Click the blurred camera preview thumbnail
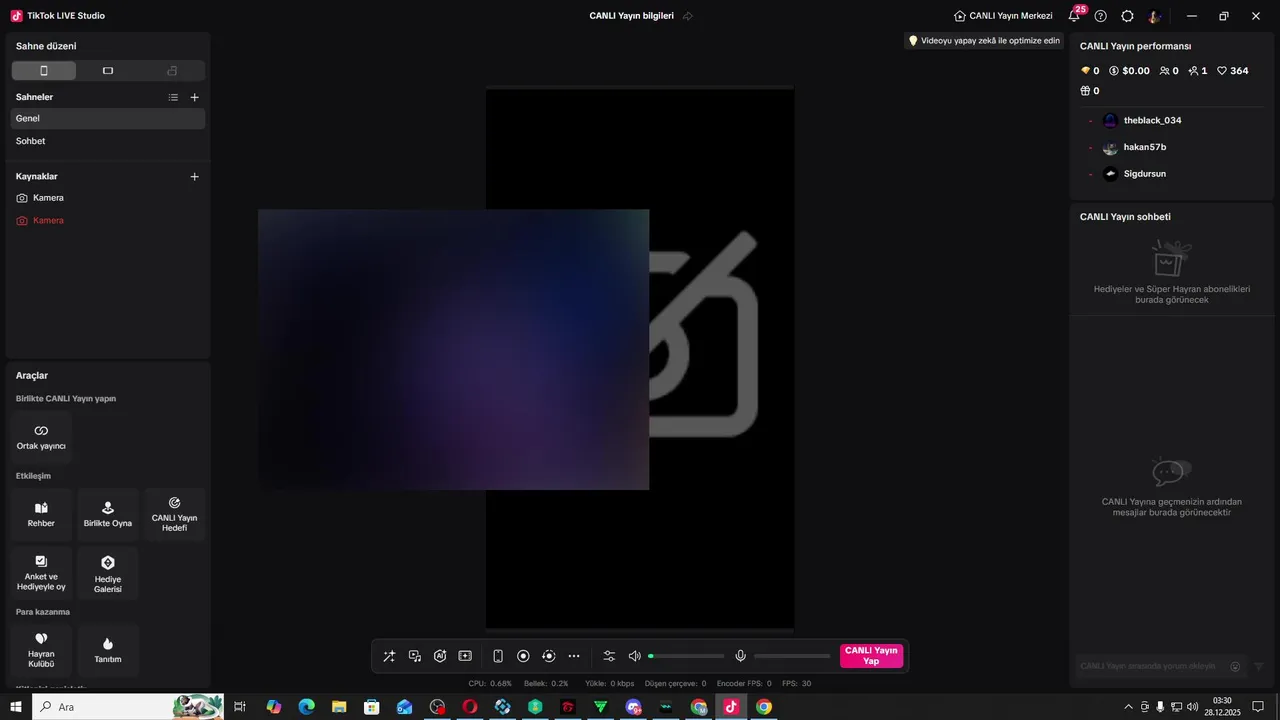The image size is (1280, 720). (454, 350)
